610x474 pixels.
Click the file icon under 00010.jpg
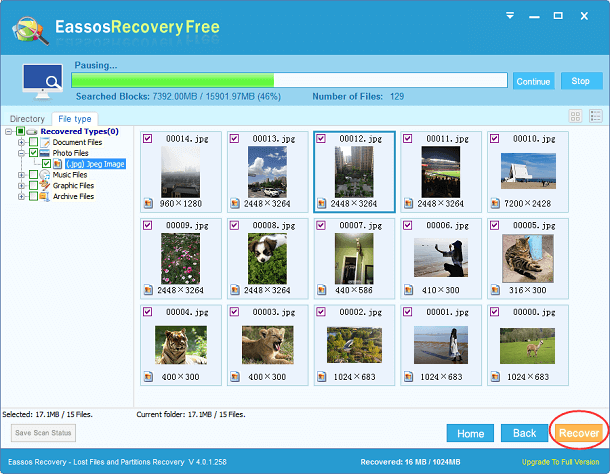(x=495, y=203)
